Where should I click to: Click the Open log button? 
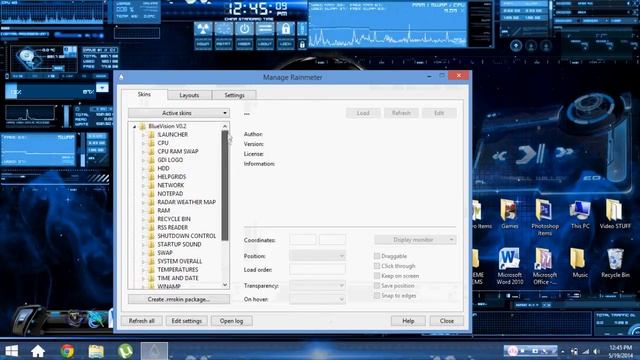tap(231, 321)
